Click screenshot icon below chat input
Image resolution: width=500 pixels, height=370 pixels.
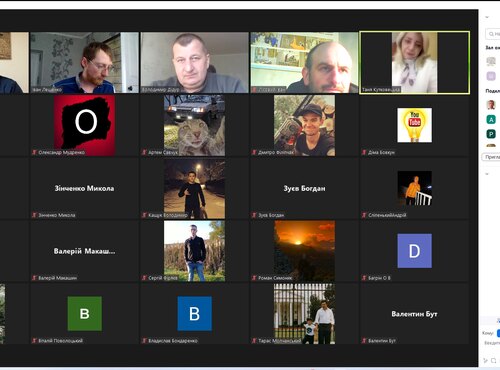493,360
